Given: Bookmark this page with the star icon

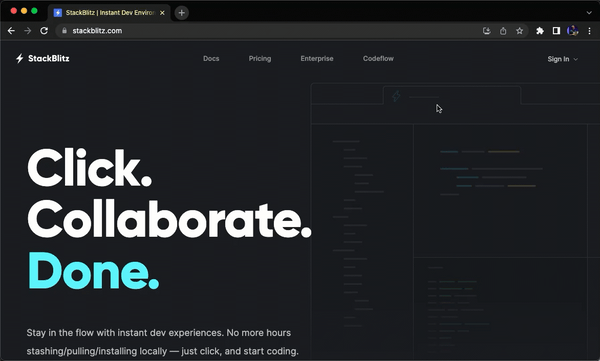Looking at the screenshot, I should [x=519, y=31].
